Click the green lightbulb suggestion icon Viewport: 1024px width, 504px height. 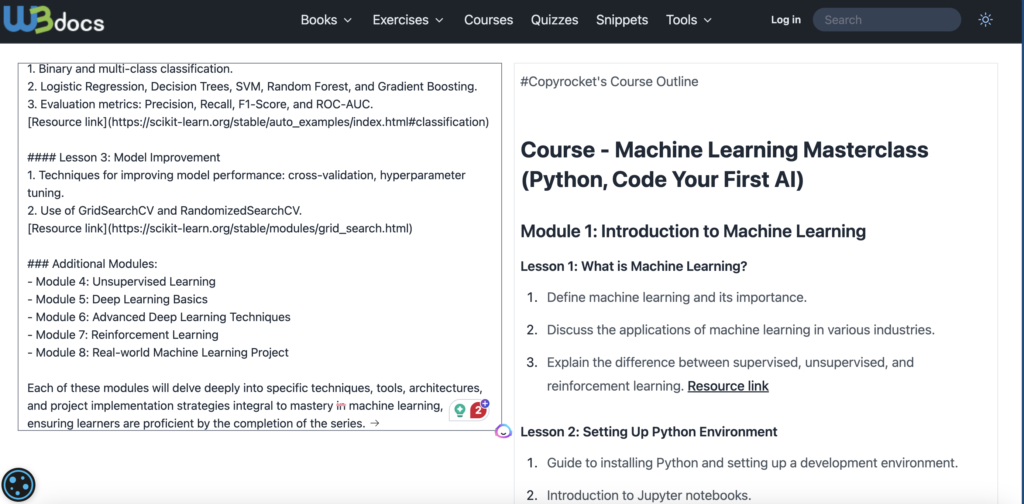coord(460,410)
